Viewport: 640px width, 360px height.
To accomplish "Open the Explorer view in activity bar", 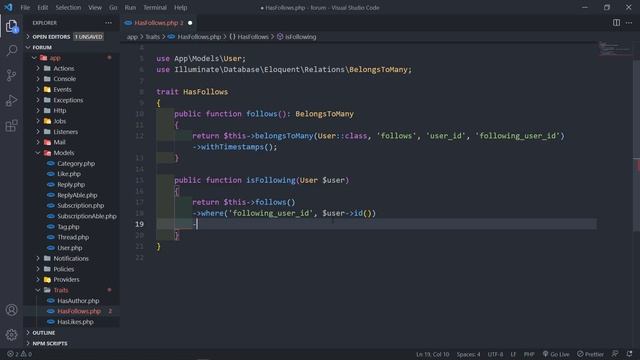I will (11, 26).
